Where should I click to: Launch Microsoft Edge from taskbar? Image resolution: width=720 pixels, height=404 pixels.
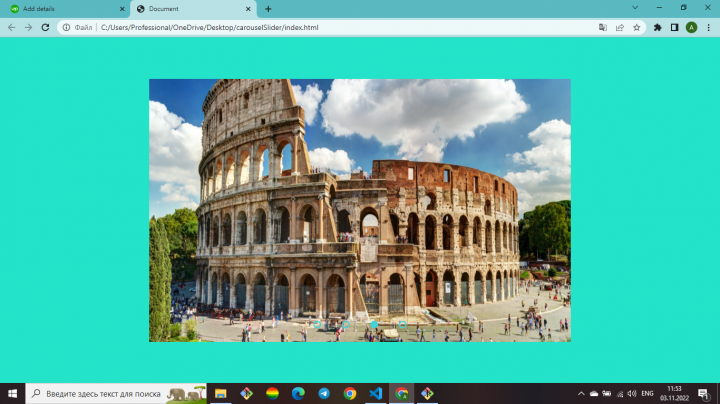coord(298,393)
